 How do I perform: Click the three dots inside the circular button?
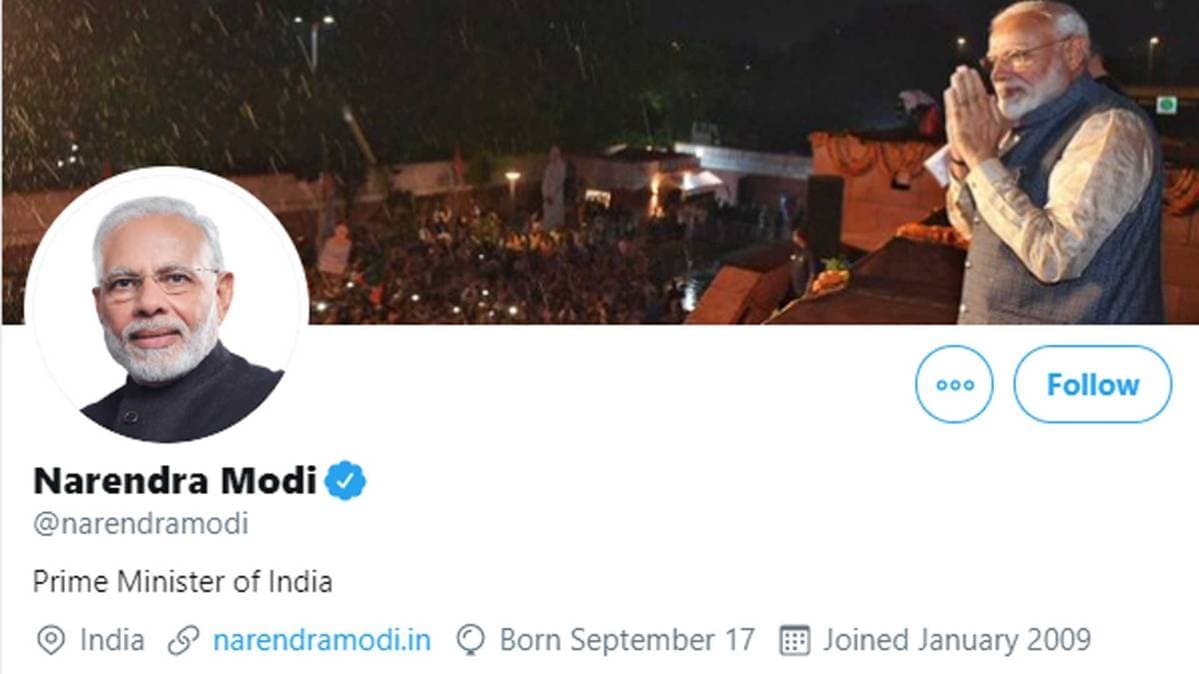953,383
